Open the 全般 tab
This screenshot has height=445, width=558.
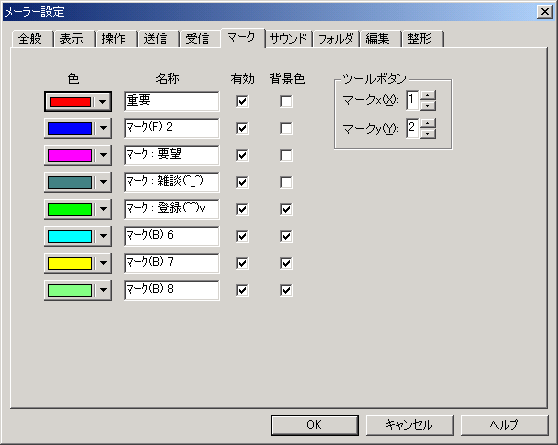point(30,39)
